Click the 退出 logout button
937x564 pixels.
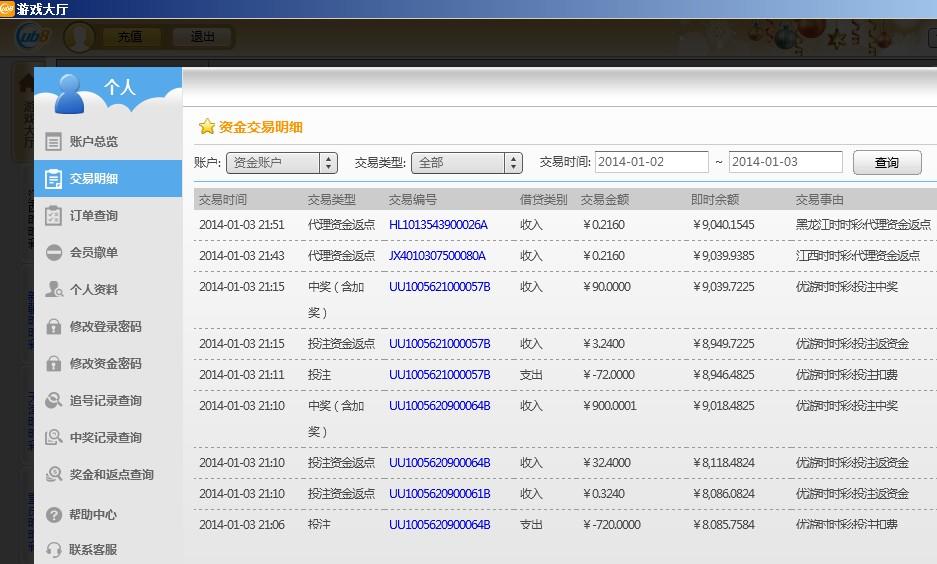[x=202, y=37]
